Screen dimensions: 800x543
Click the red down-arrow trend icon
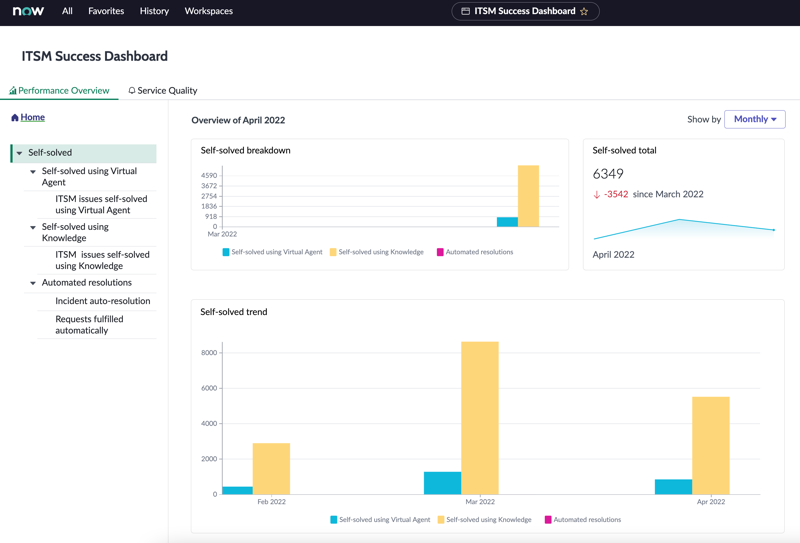tap(596, 194)
